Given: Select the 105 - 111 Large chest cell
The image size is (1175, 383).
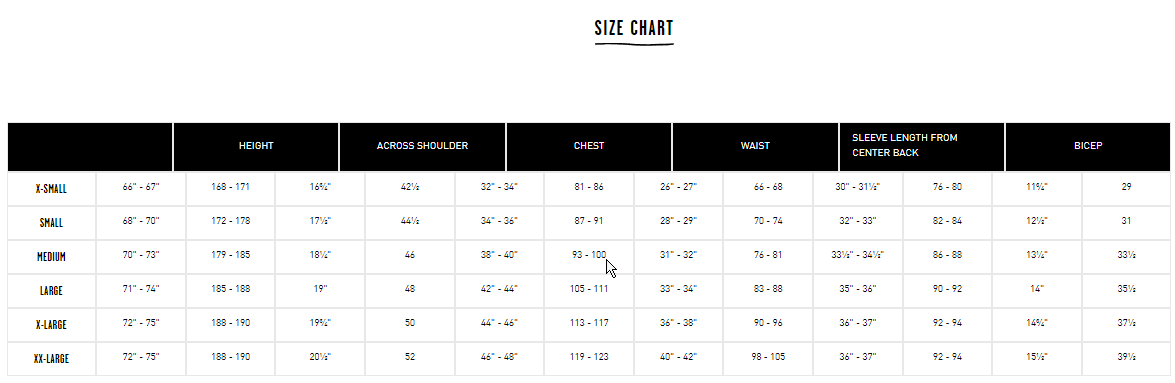Looking at the screenshot, I should (589, 289).
